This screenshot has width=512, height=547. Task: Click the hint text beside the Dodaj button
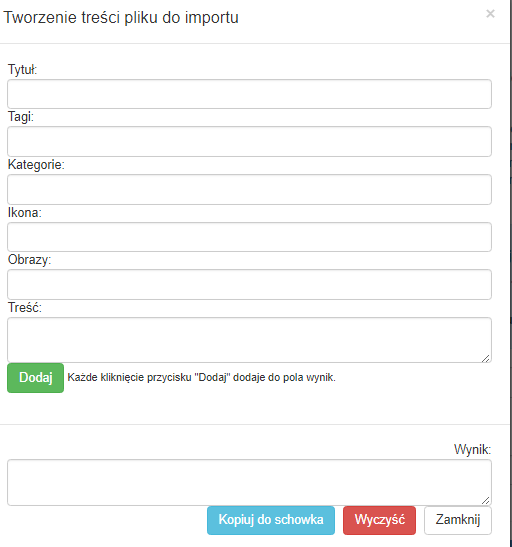click(x=201, y=377)
